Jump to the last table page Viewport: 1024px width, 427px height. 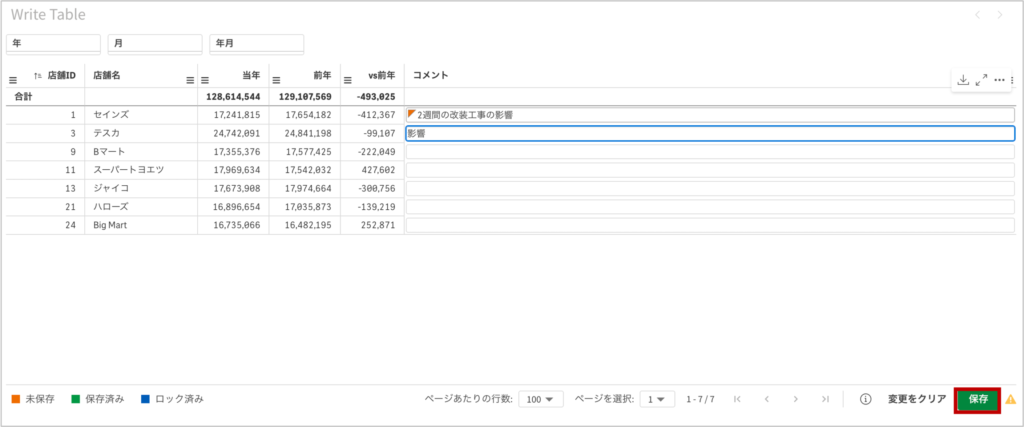tap(825, 399)
